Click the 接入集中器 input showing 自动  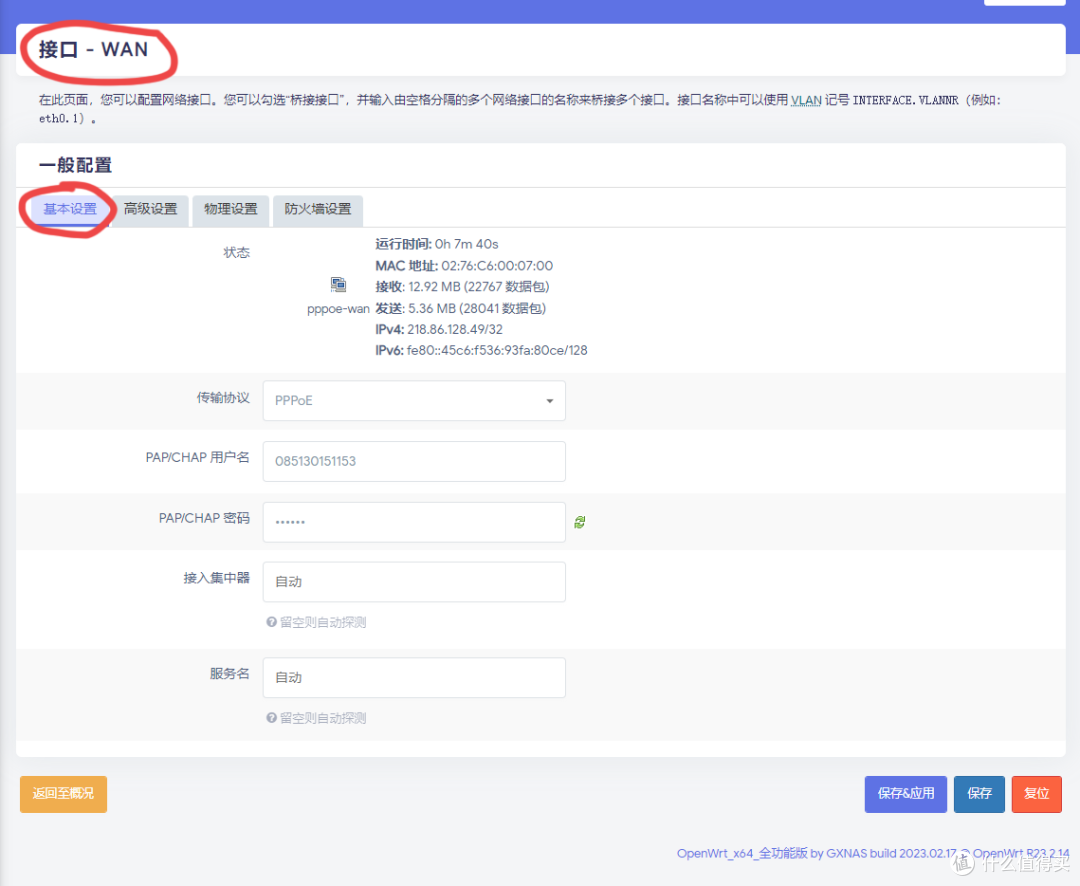point(414,581)
